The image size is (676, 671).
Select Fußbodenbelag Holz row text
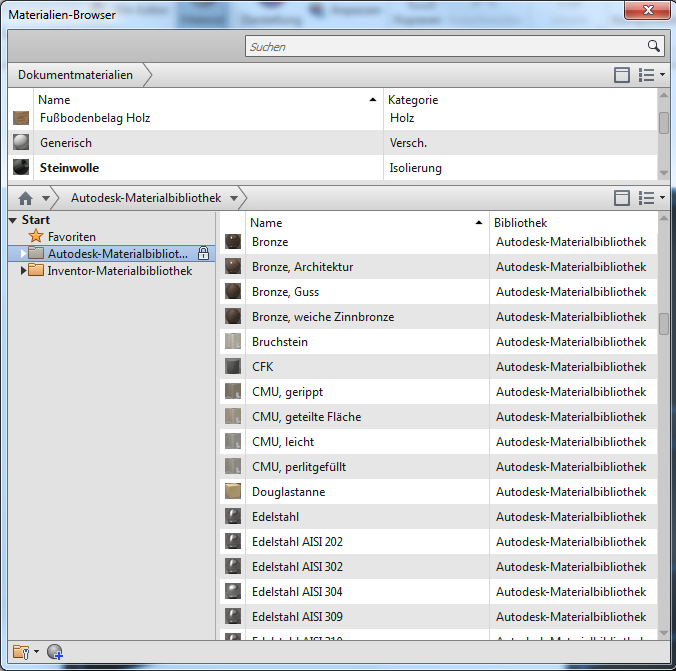tap(95, 118)
